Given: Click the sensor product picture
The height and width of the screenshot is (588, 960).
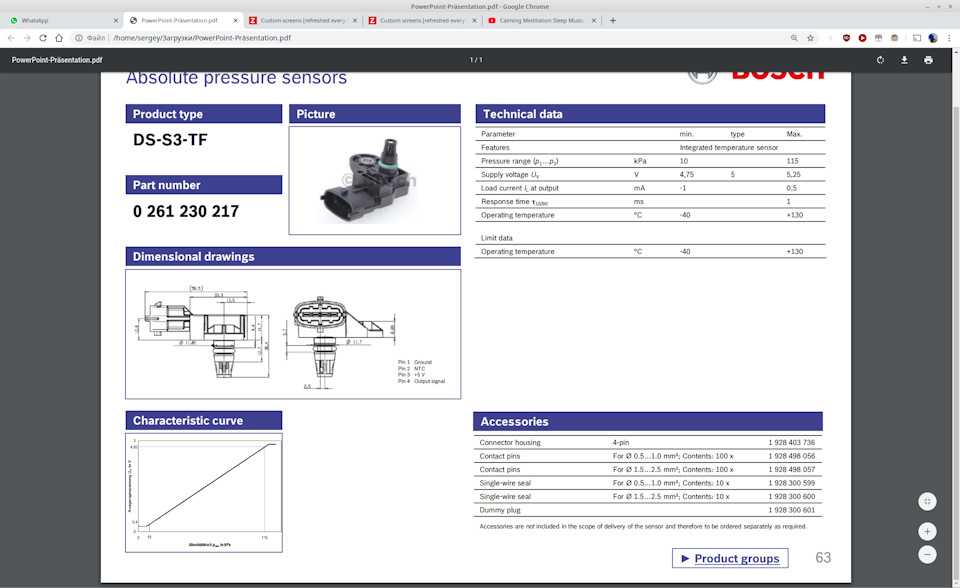Looking at the screenshot, I should [x=374, y=180].
